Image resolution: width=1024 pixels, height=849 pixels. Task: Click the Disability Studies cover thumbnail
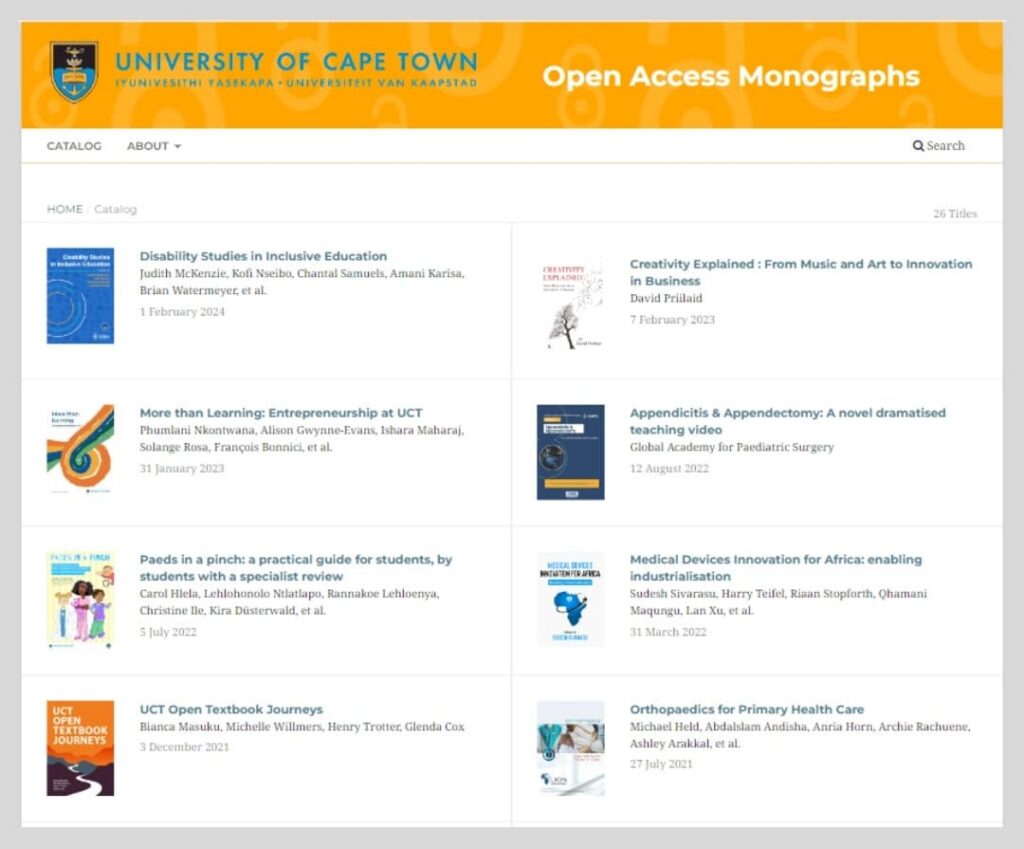81,294
